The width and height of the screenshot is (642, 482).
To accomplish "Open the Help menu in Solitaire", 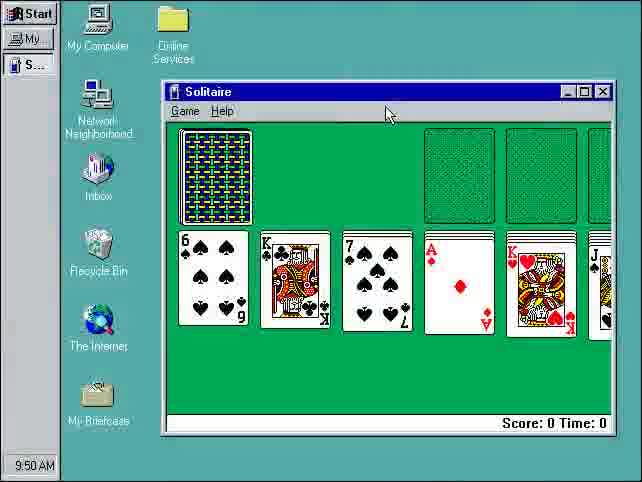I will (222, 111).
